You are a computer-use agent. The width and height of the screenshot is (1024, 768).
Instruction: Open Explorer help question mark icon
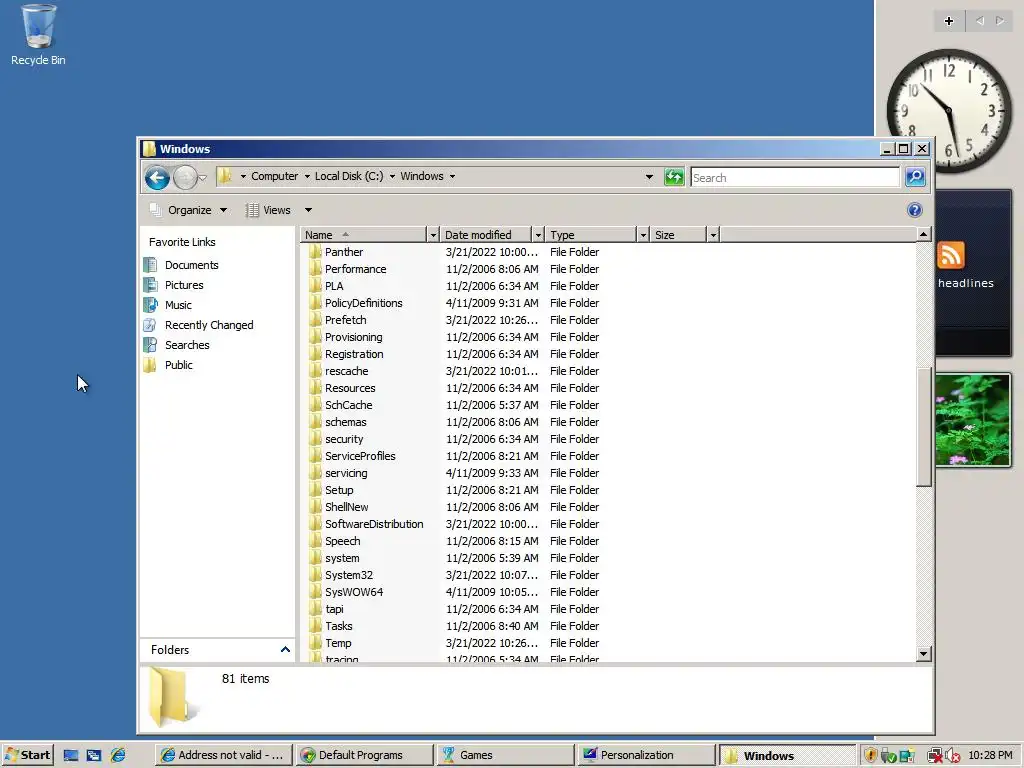914,210
